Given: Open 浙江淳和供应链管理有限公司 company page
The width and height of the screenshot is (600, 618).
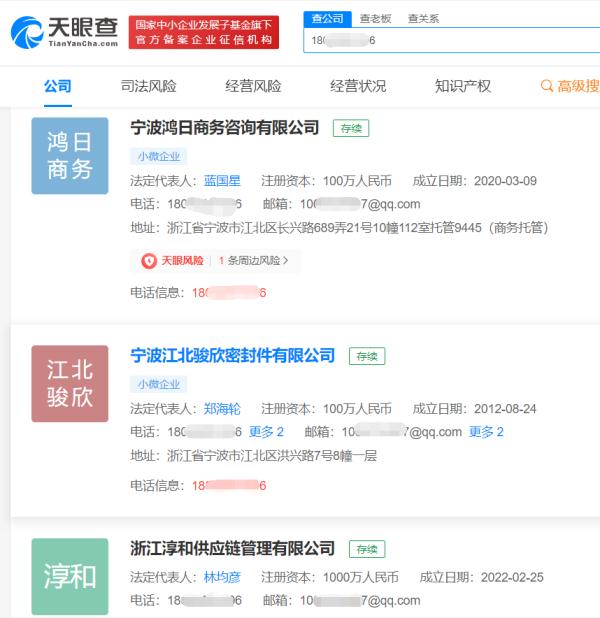Looking at the screenshot, I should [x=233, y=549].
